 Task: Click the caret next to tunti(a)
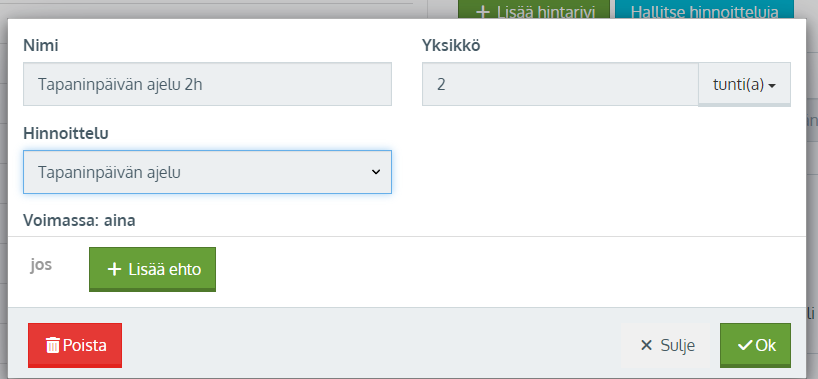coord(772,86)
